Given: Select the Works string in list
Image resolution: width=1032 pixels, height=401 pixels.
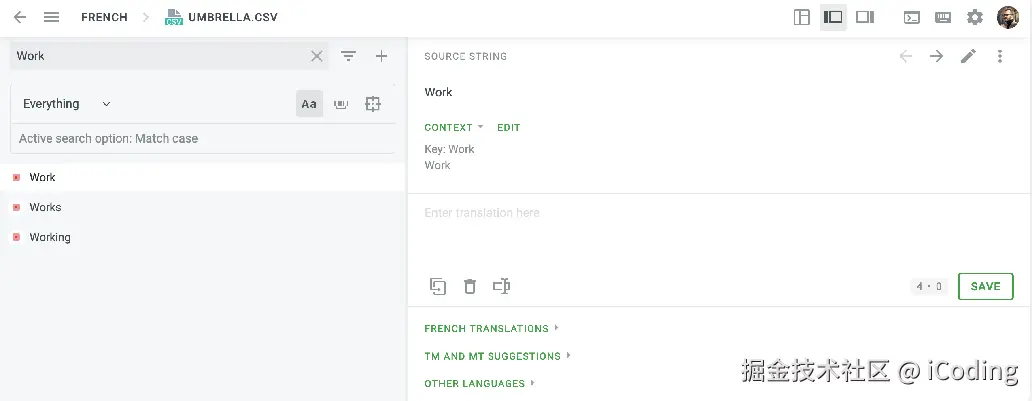Looking at the screenshot, I should (45, 207).
